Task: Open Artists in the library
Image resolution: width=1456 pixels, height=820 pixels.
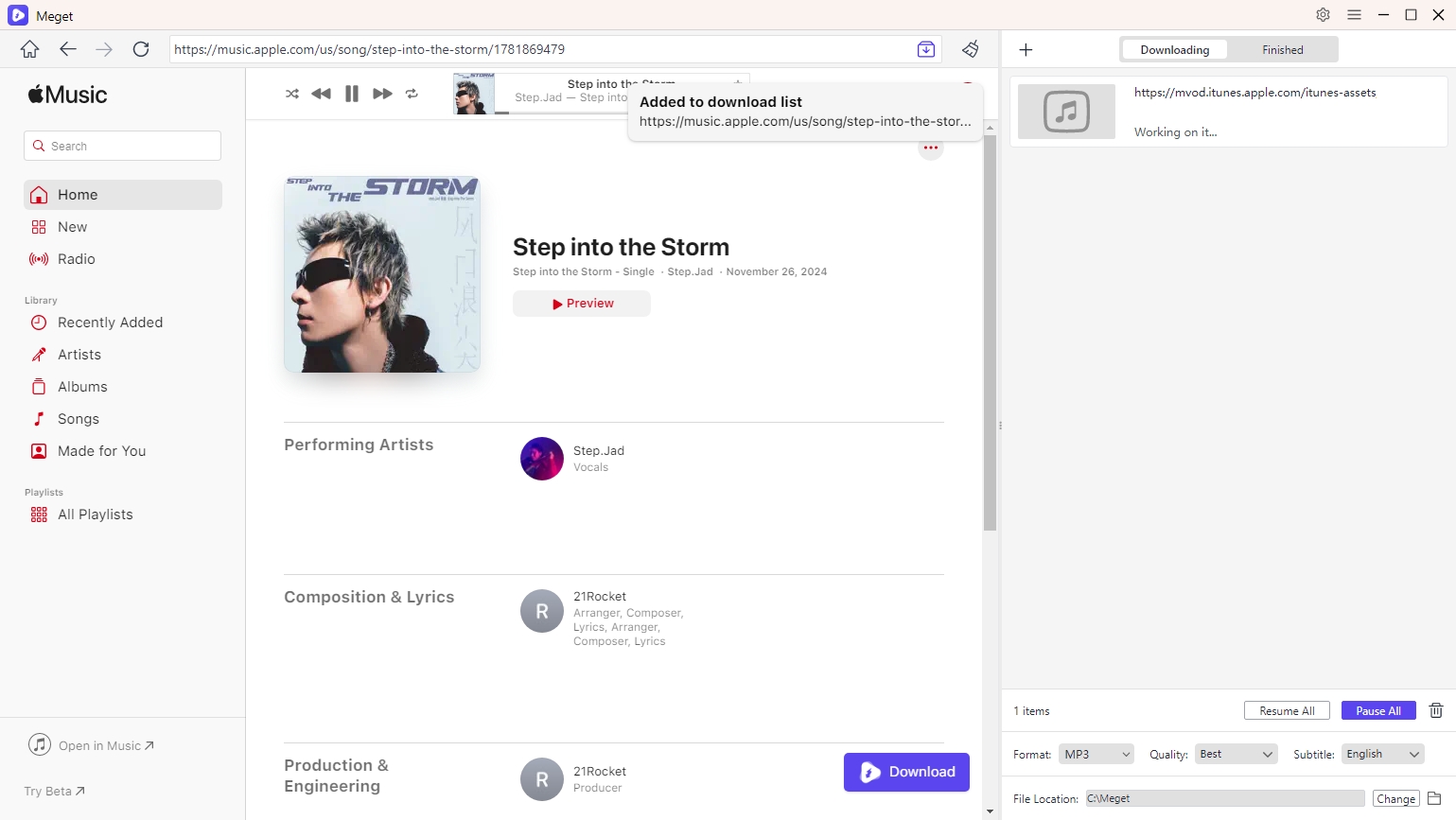Action: coord(123,355)
